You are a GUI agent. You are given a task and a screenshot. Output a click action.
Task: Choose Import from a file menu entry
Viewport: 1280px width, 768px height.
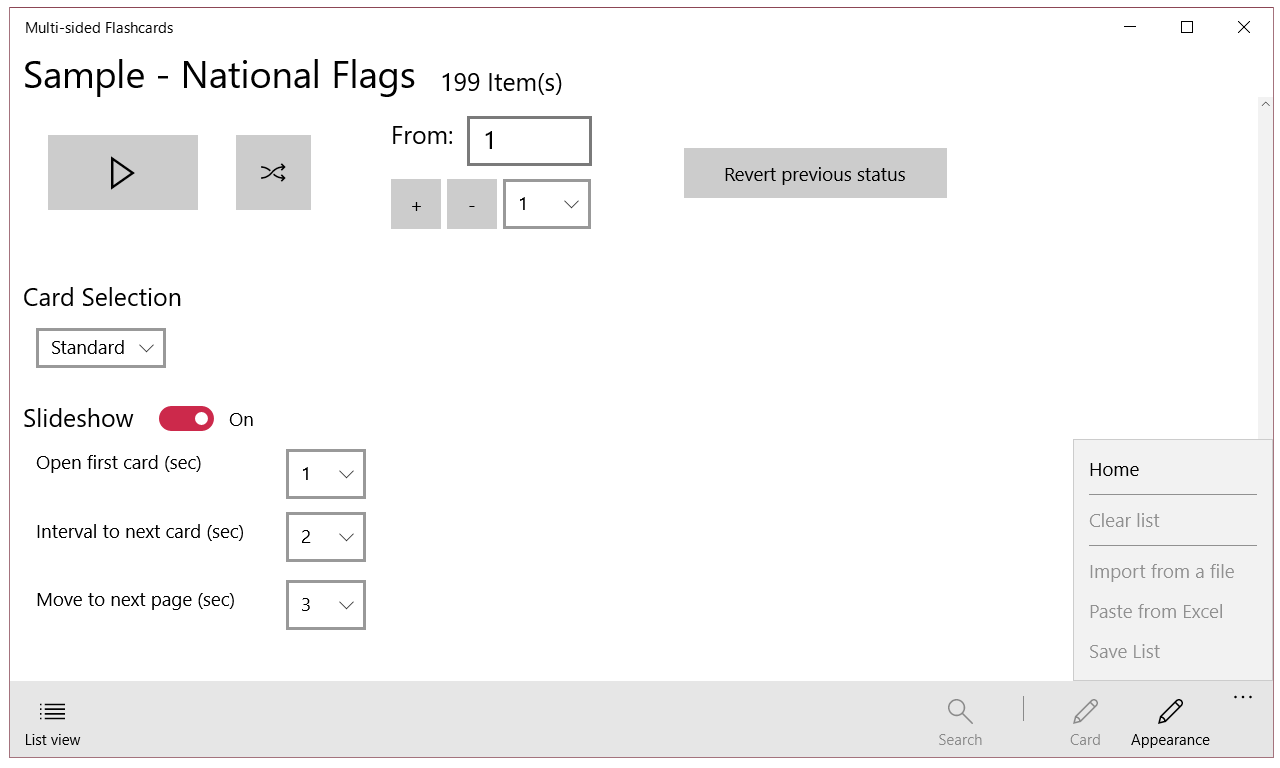pos(1162,572)
